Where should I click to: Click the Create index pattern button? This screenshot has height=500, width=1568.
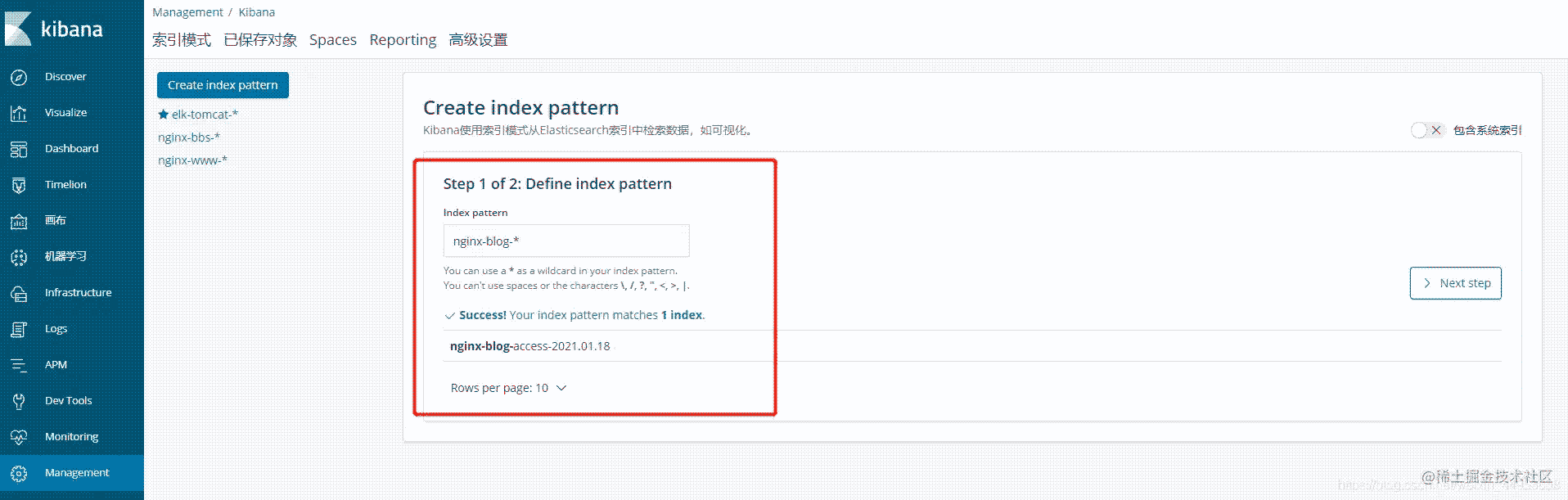(x=223, y=85)
